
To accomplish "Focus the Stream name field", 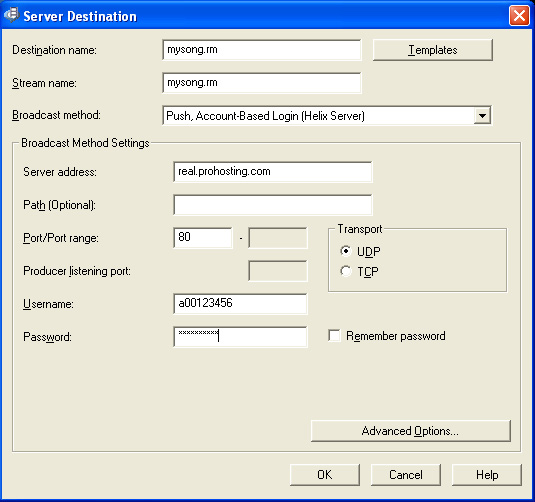I will pos(262,83).
